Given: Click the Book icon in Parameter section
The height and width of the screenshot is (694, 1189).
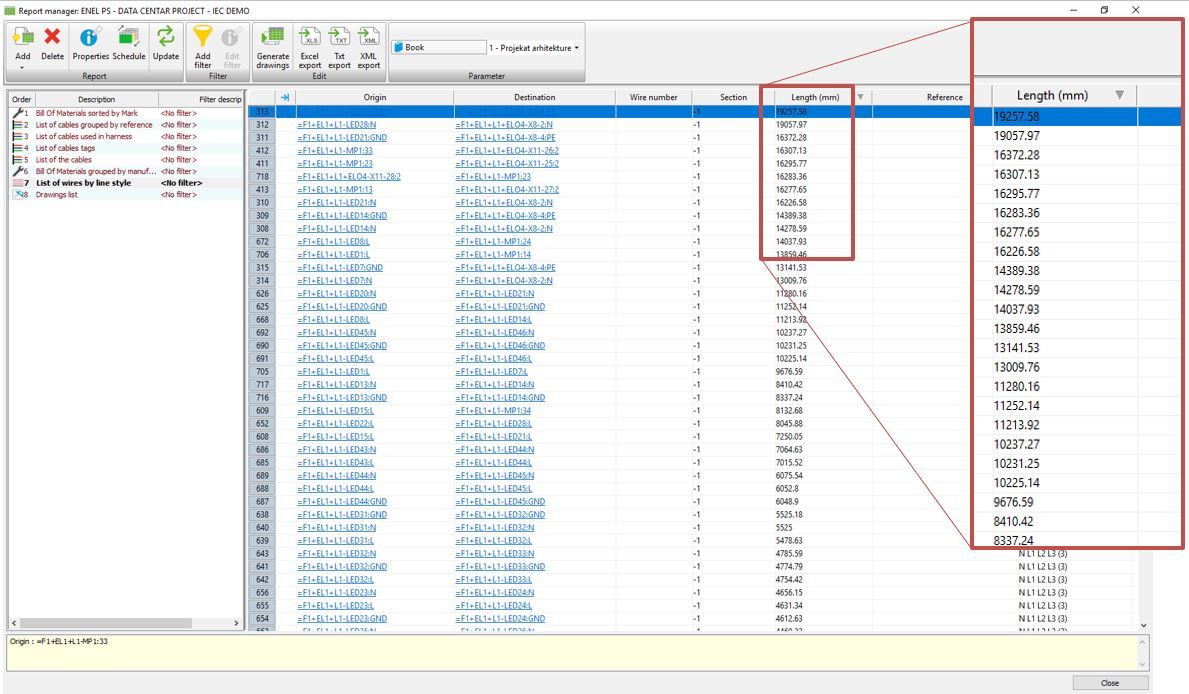Looking at the screenshot, I should pos(400,44).
